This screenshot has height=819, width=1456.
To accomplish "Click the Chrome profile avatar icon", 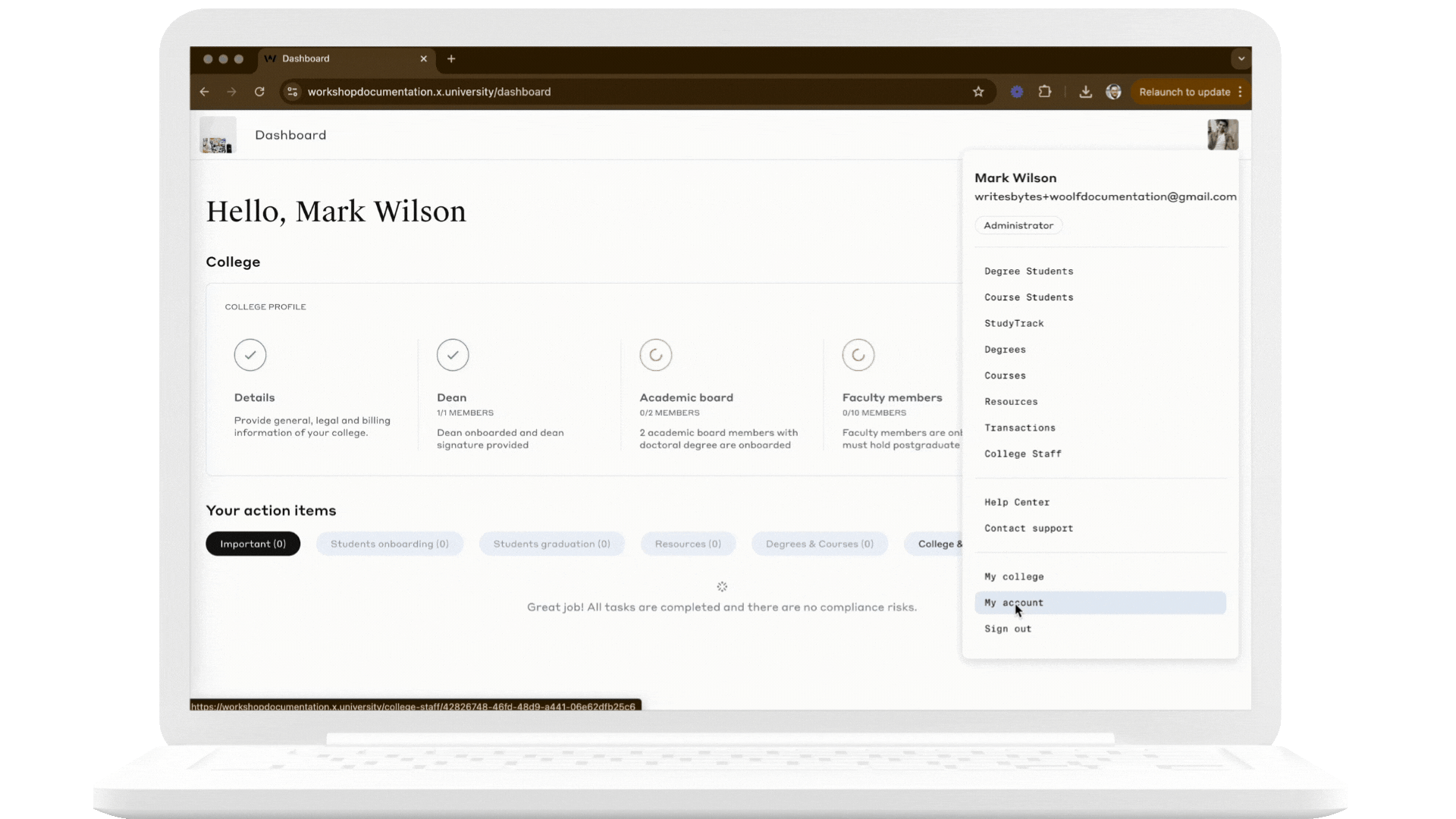I will (x=1113, y=92).
